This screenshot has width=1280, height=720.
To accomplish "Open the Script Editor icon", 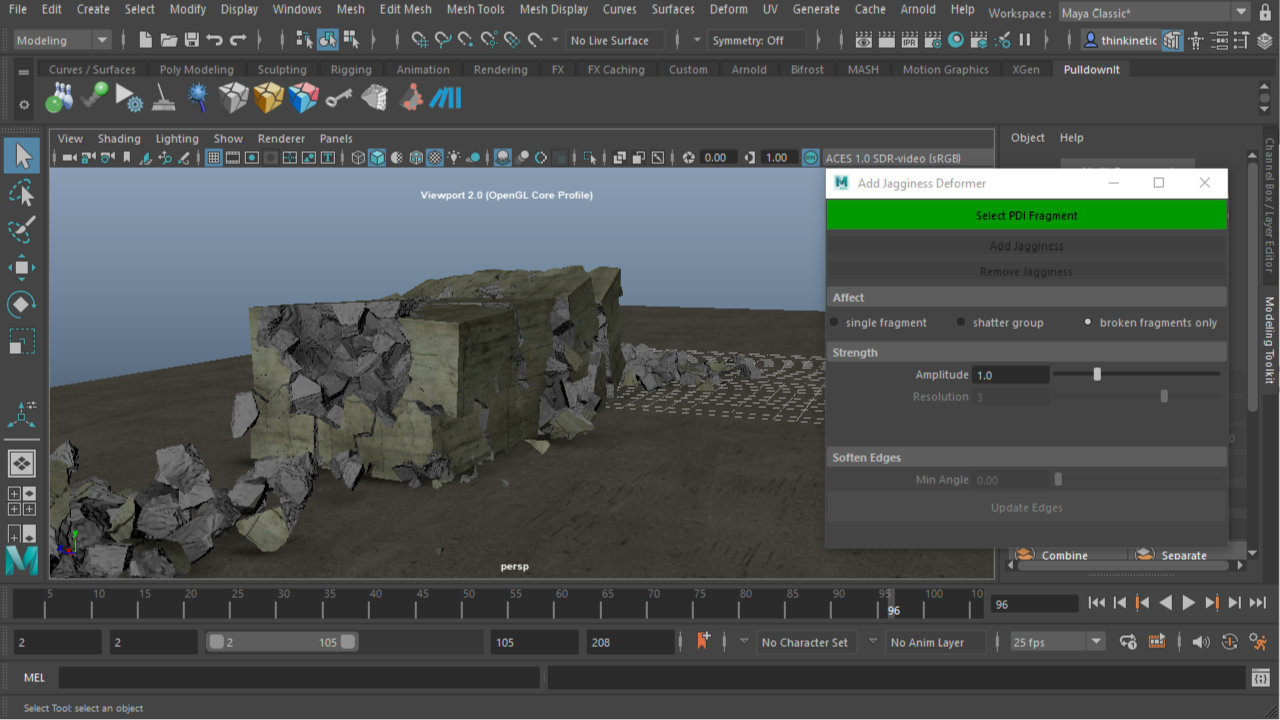I will [1260, 678].
